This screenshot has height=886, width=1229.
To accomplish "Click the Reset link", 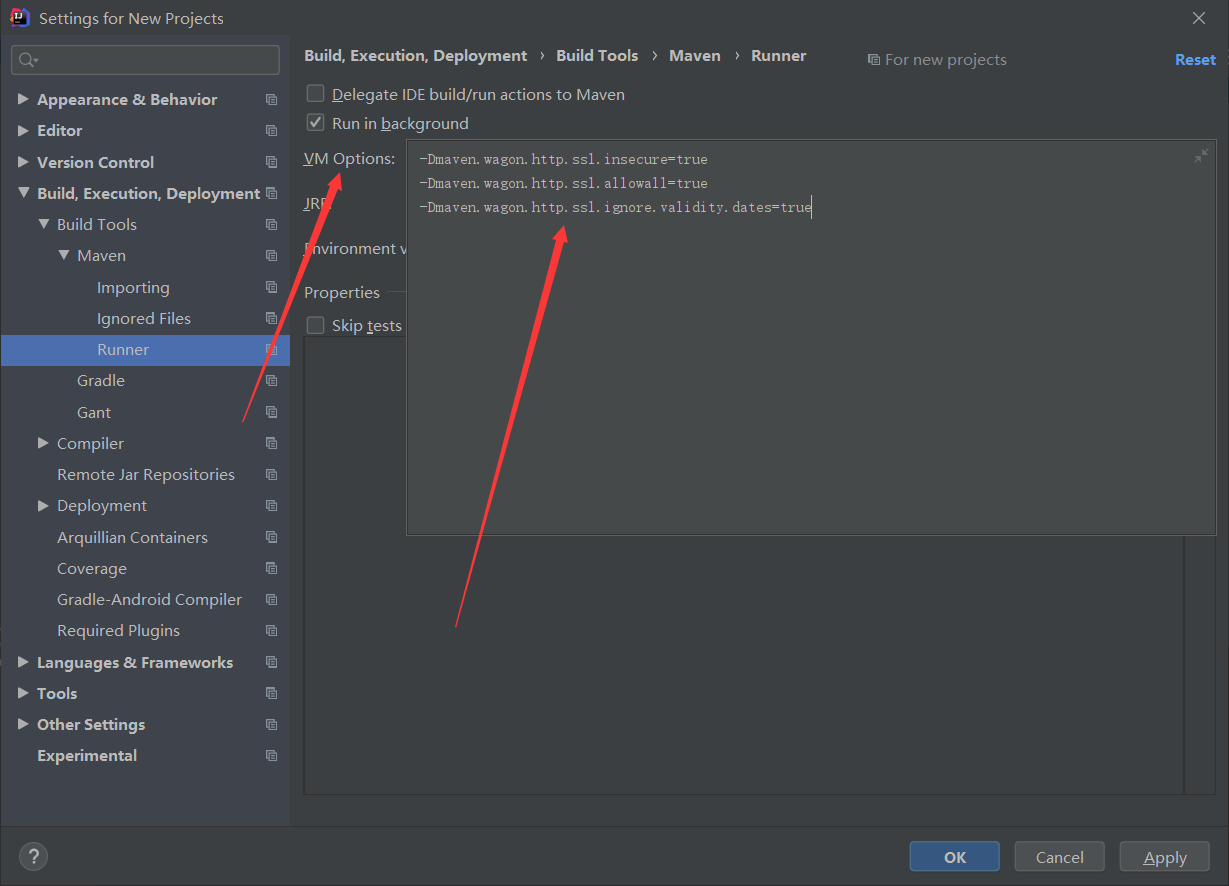I will 1195,60.
